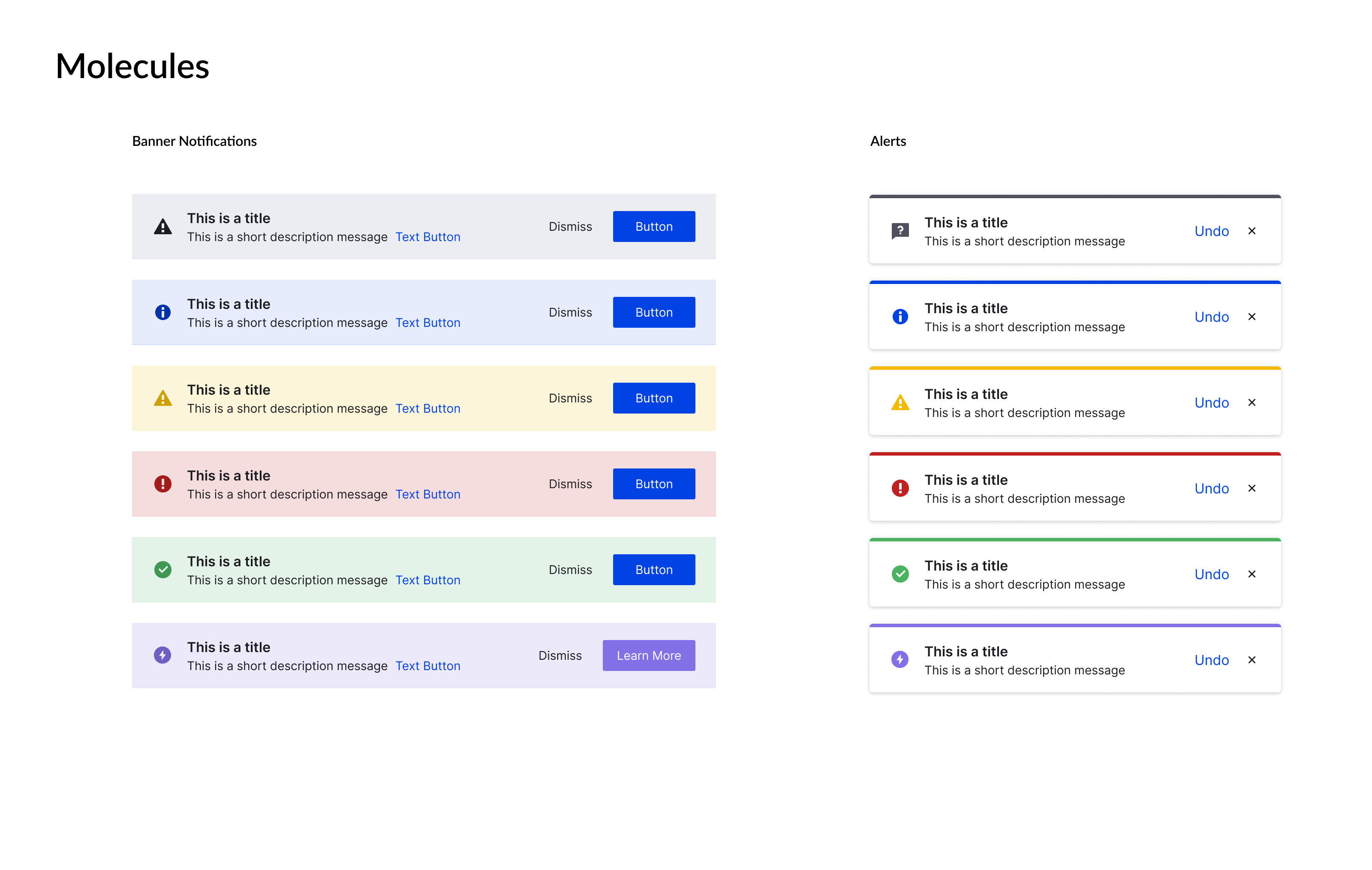
Task: Click Undo in the blue info alert
Action: click(x=1211, y=317)
